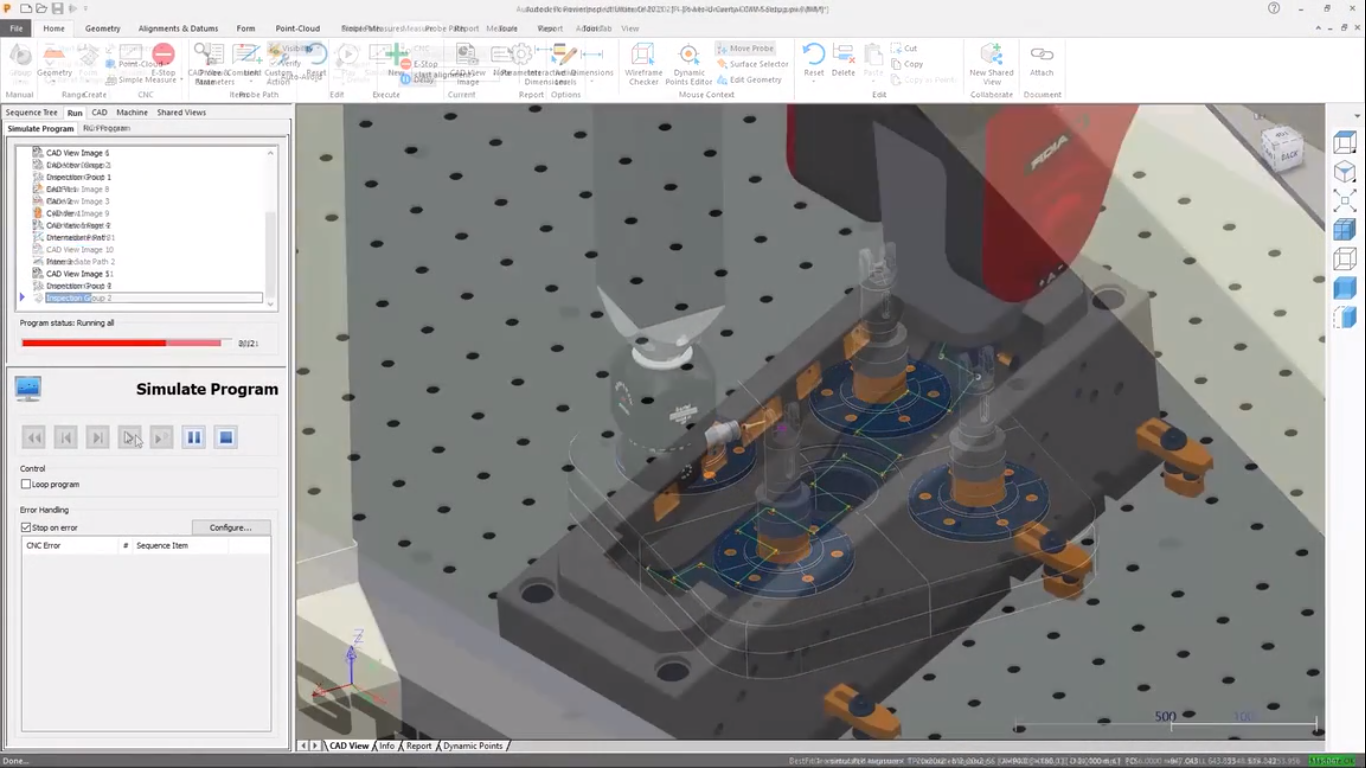This screenshot has height=768, width=1366.
Task: Open the Alignments & Datums ribbon tab
Action: point(178,28)
